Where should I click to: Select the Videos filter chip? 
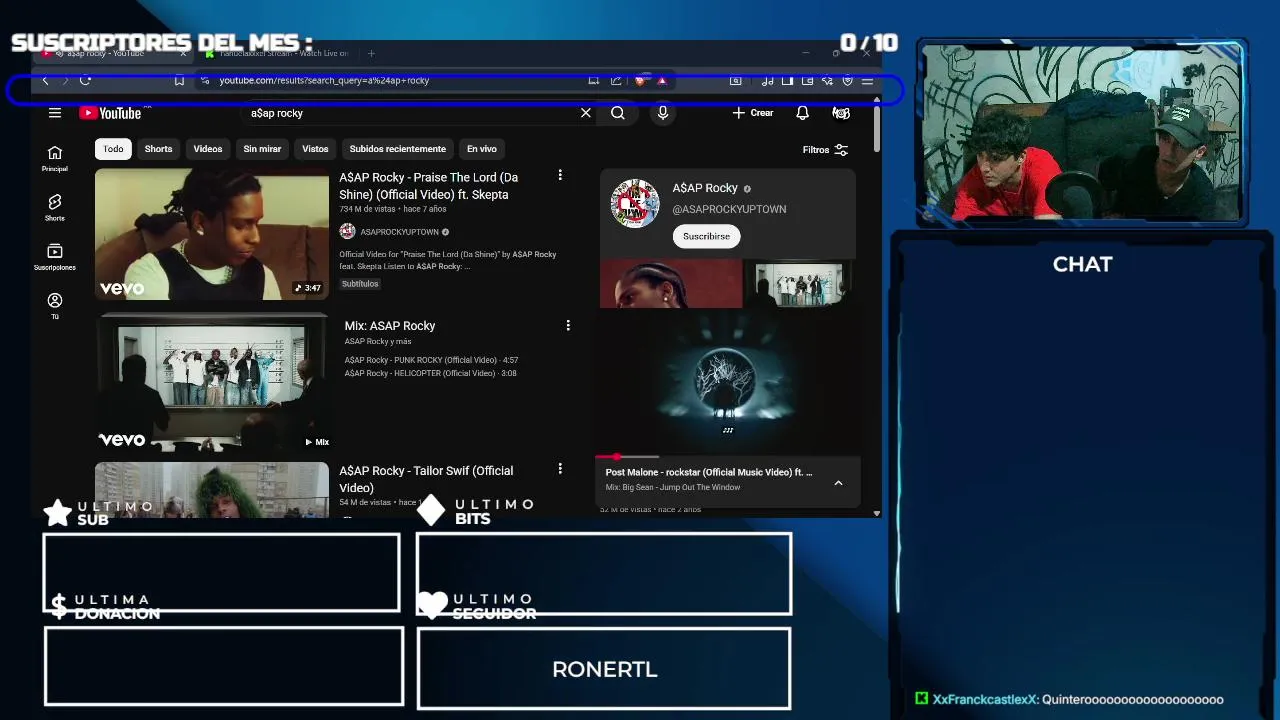tap(208, 149)
